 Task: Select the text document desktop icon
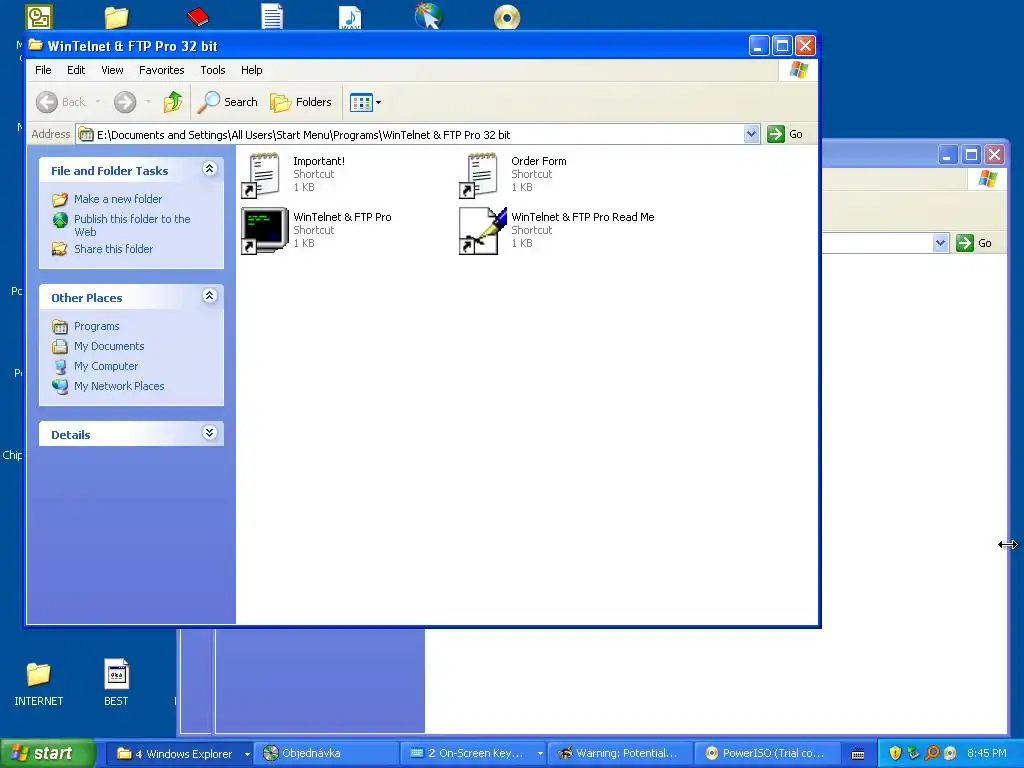pyautogui.click(x=272, y=16)
